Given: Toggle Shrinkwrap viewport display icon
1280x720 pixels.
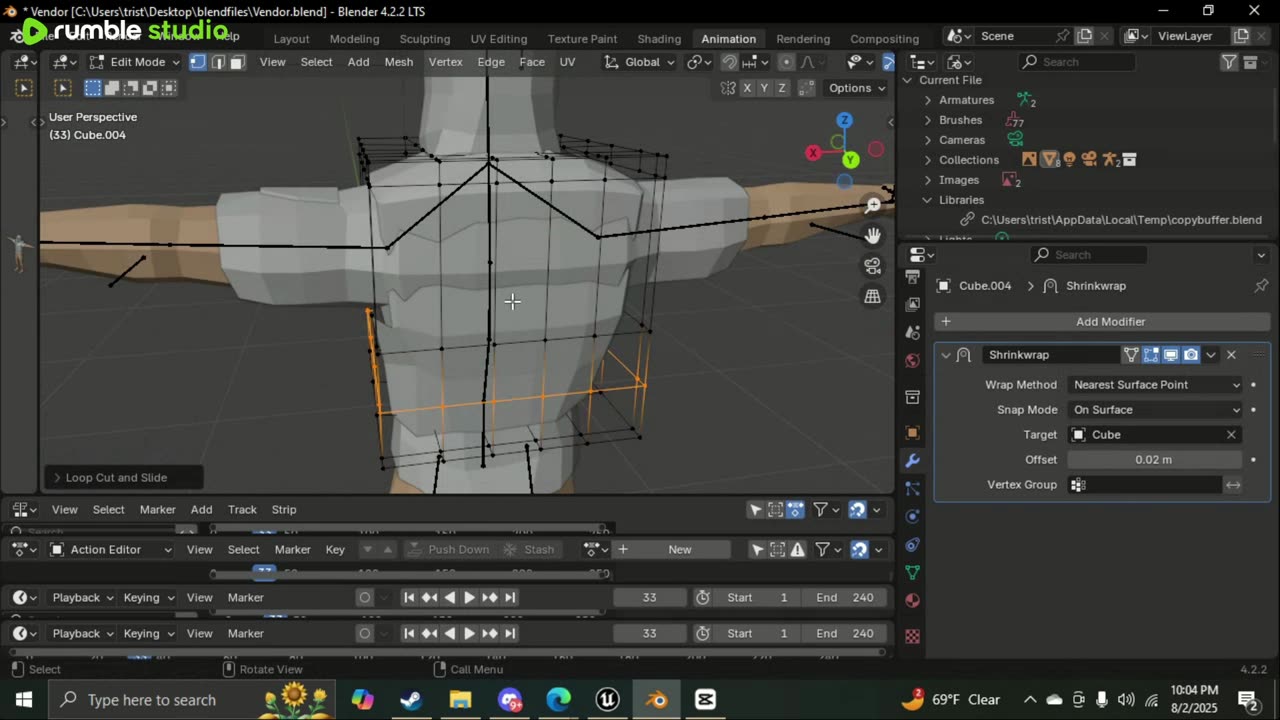Looking at the screenshot, I should [1171, 355].
